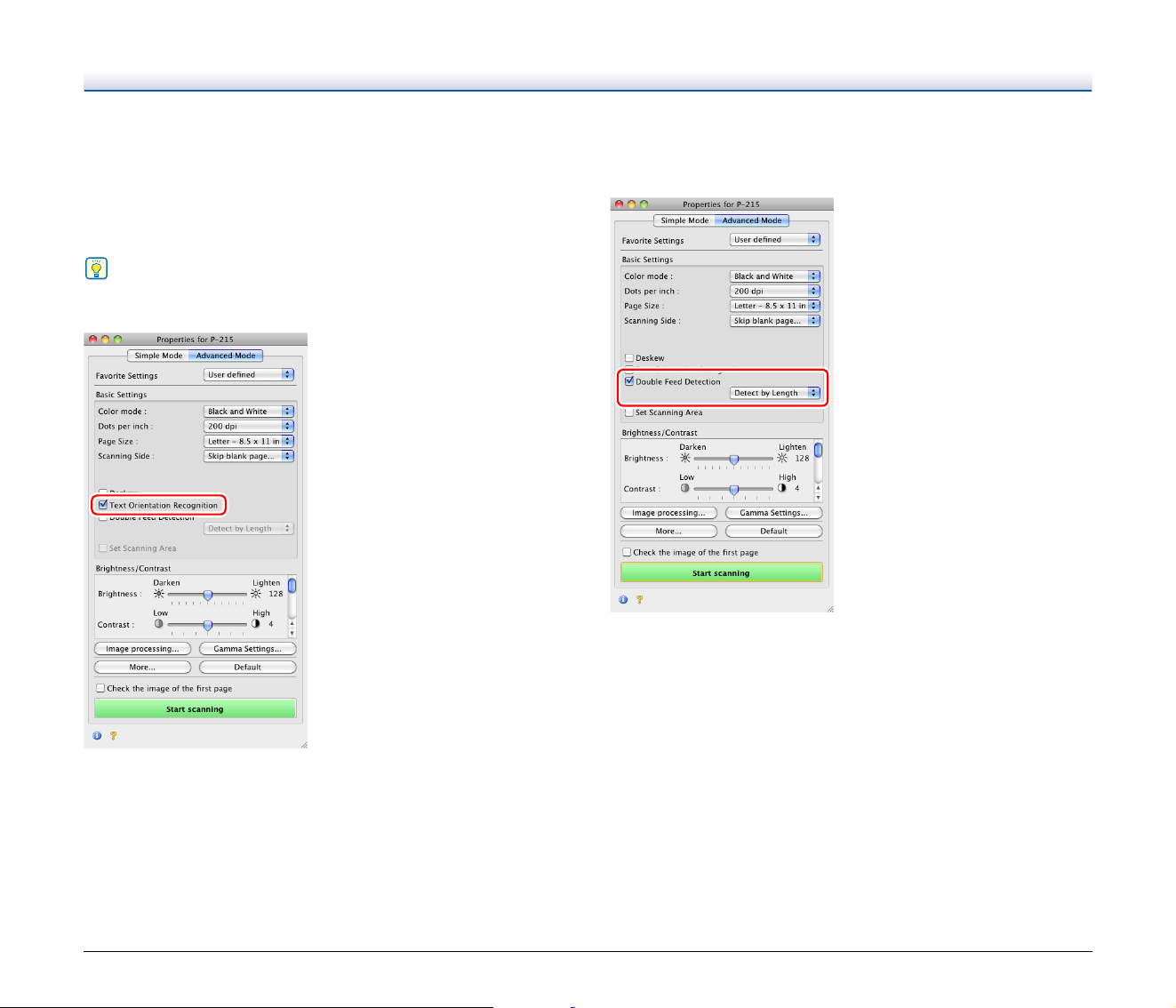
Task: Click the Darken sun icon in left dialog
Action: (x=159, y=594)
